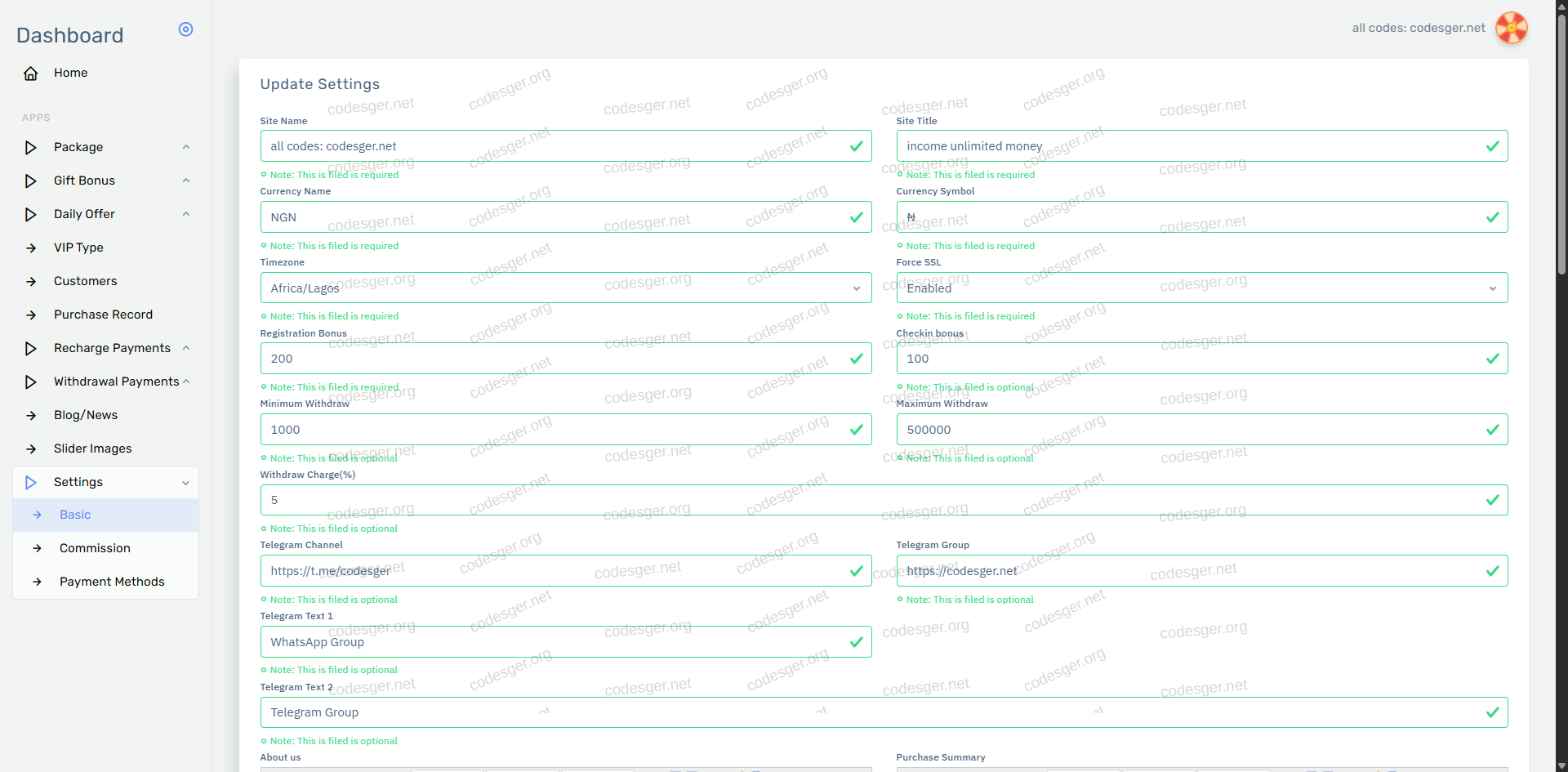
Task: Open the Blog/News link
Action: tap(86, 415)
